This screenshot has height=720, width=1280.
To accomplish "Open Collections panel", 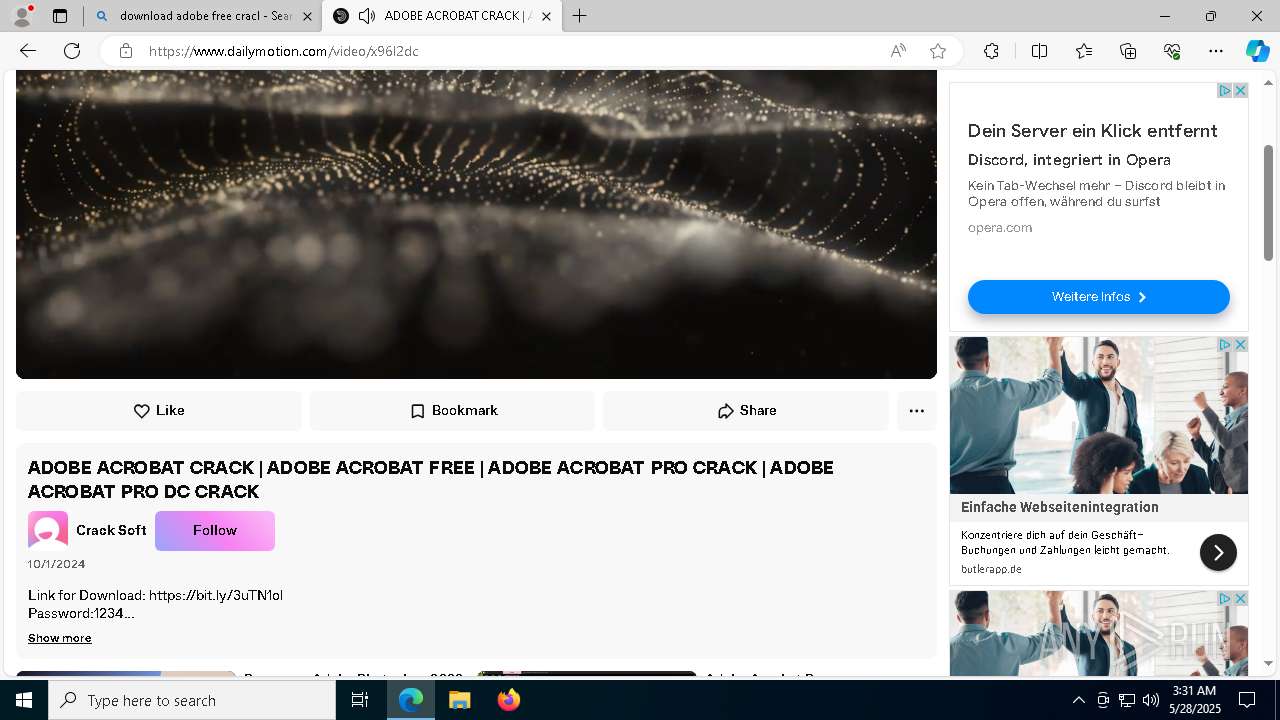I will (1128, 51).
